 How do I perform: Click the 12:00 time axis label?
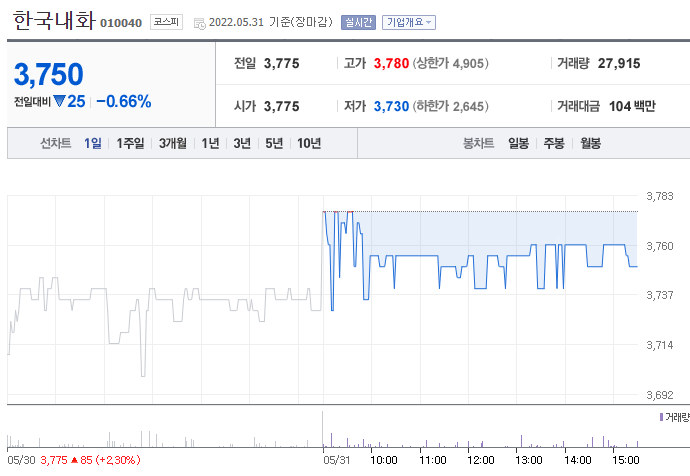pyautogui.click(x=481, y=460)
